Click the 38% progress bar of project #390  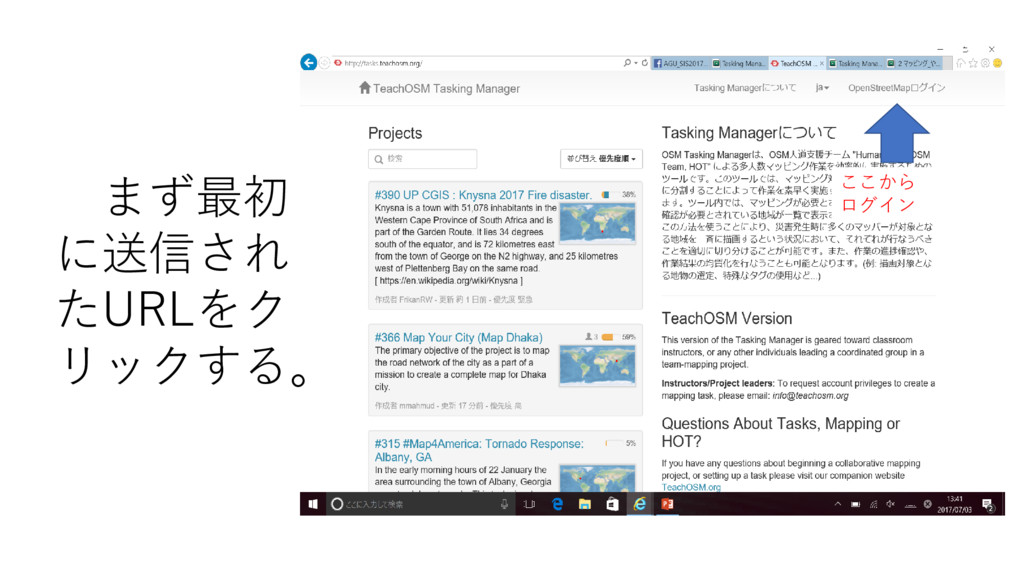(x=609, y=195)
